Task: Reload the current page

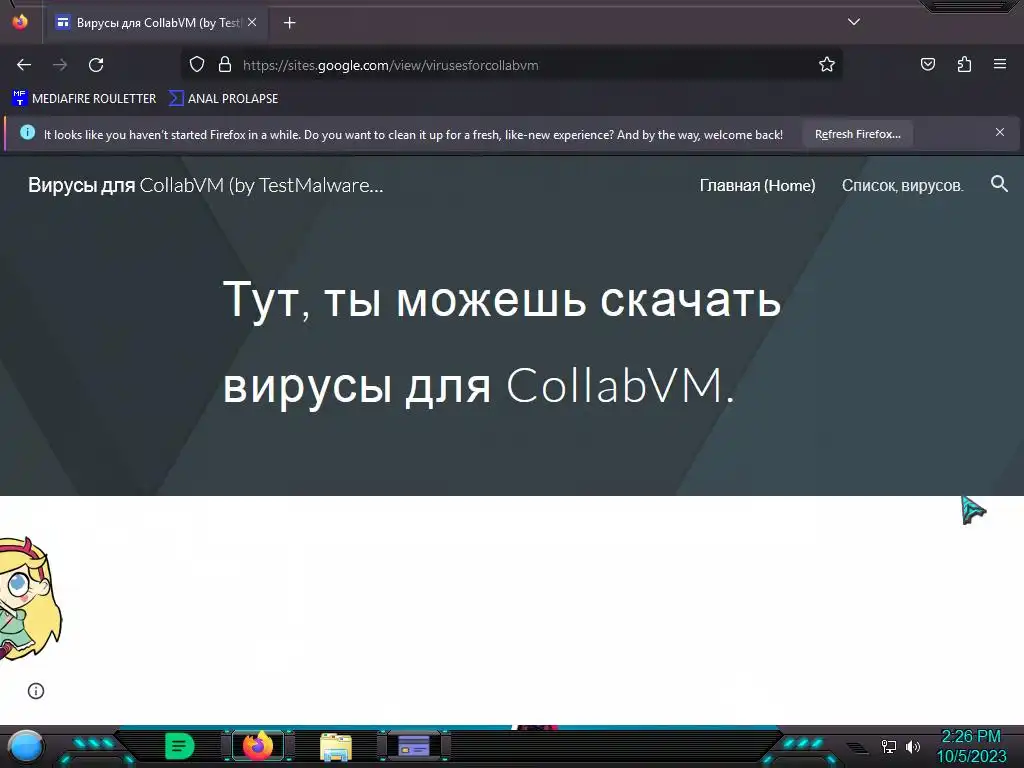Action: click(x=96, y=65)
